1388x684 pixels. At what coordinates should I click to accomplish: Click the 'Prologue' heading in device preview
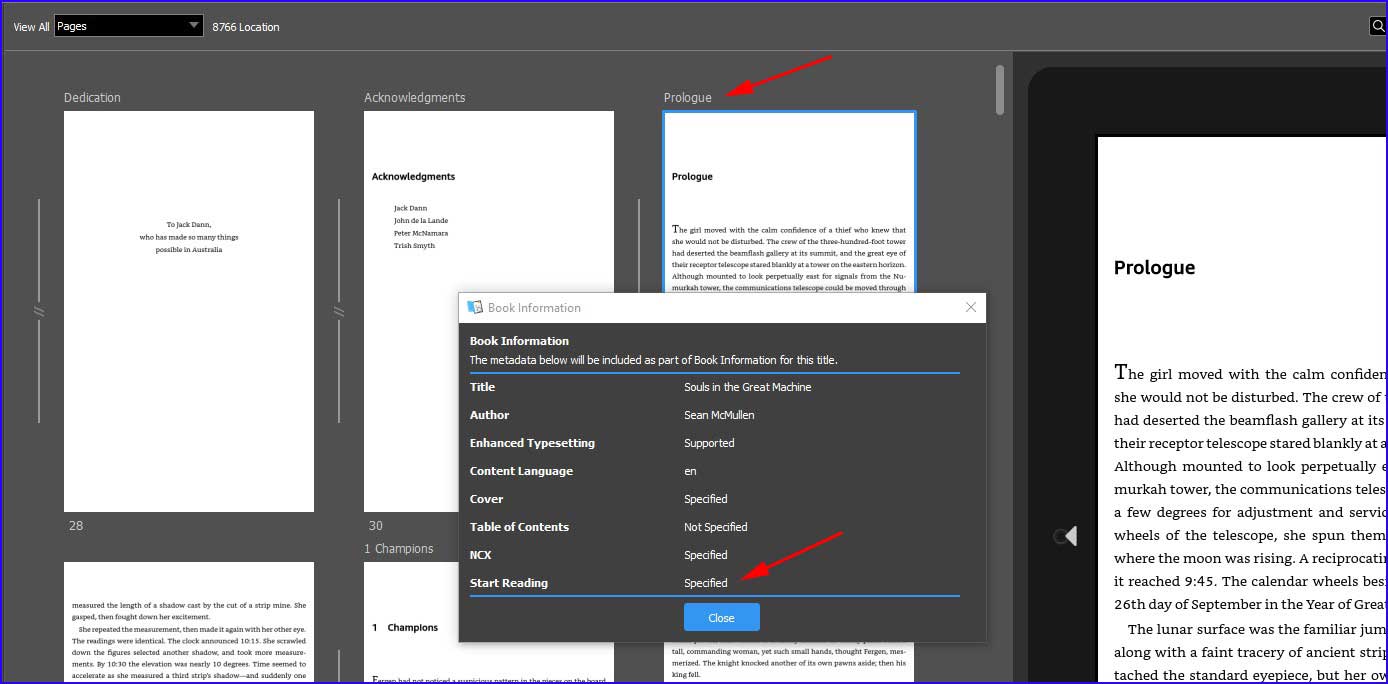tap(1154, 268)
